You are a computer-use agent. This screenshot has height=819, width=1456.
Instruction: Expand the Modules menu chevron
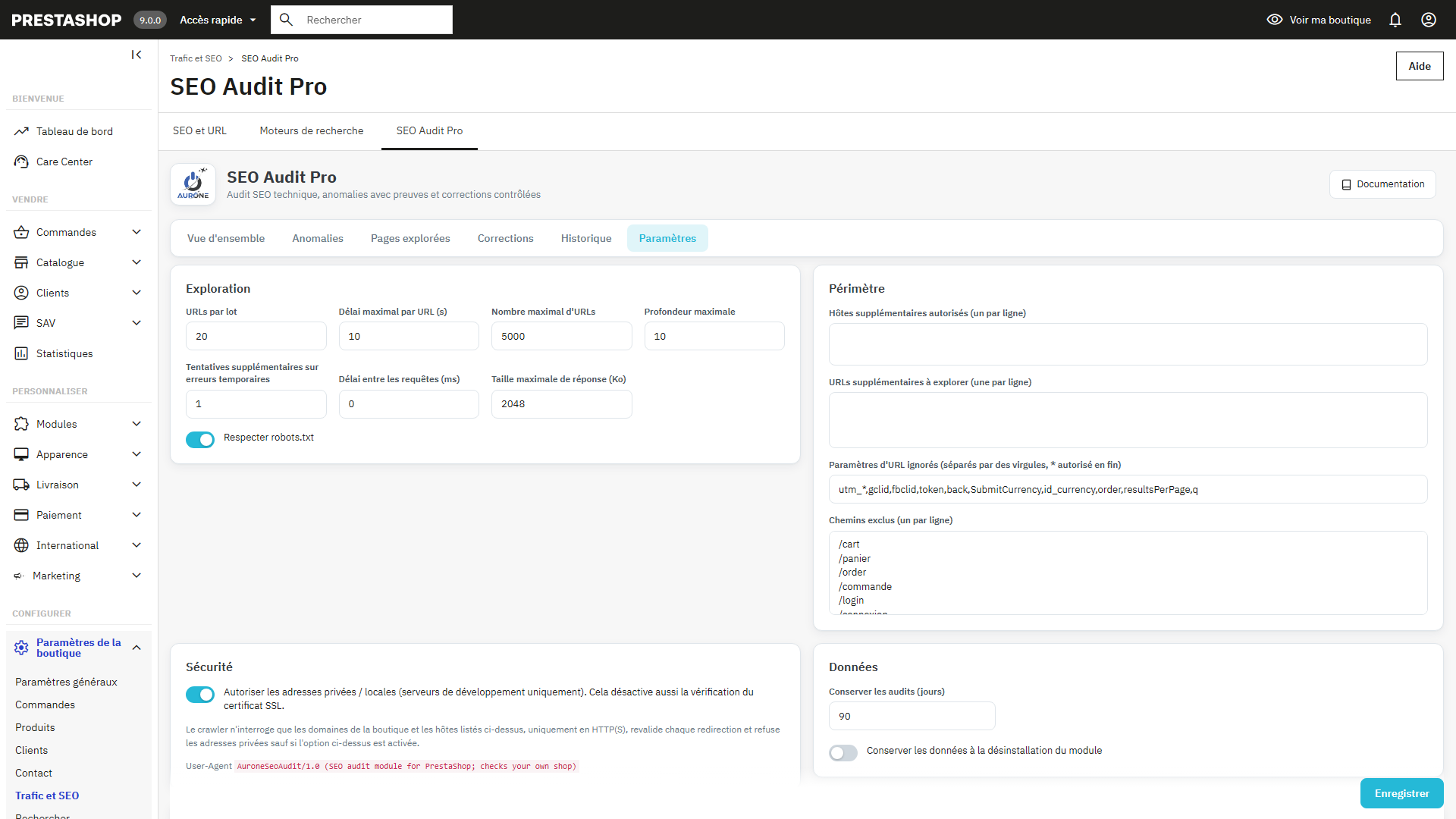click(136, 424)
